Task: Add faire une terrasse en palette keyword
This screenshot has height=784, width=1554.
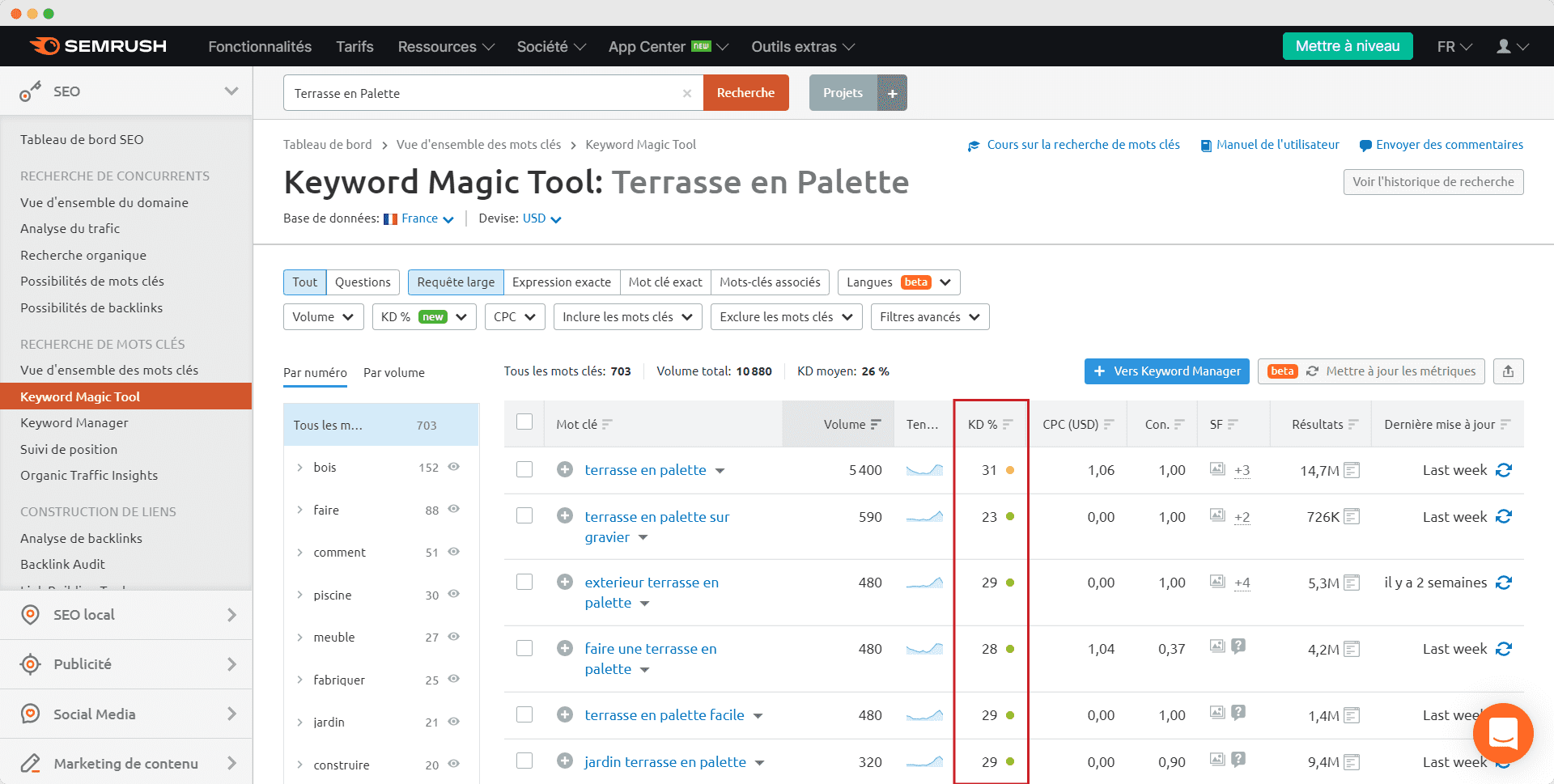Action: 565,648
